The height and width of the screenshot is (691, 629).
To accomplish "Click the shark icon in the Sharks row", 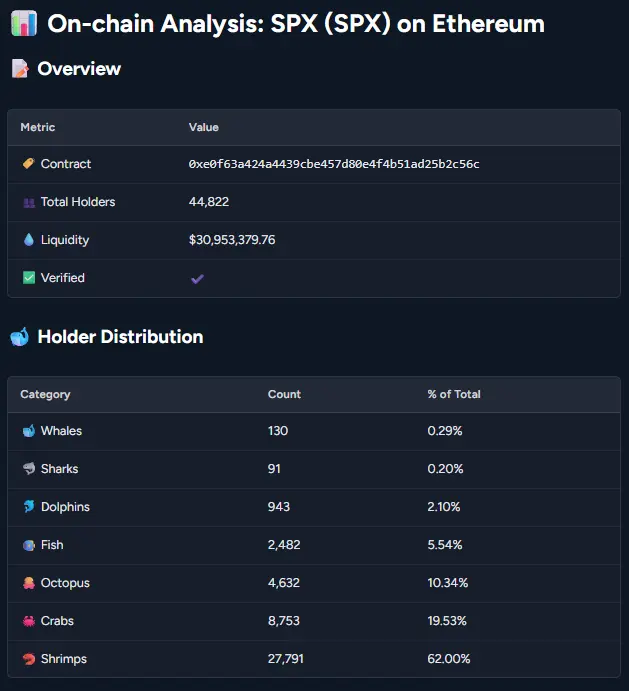I will 29,468.
